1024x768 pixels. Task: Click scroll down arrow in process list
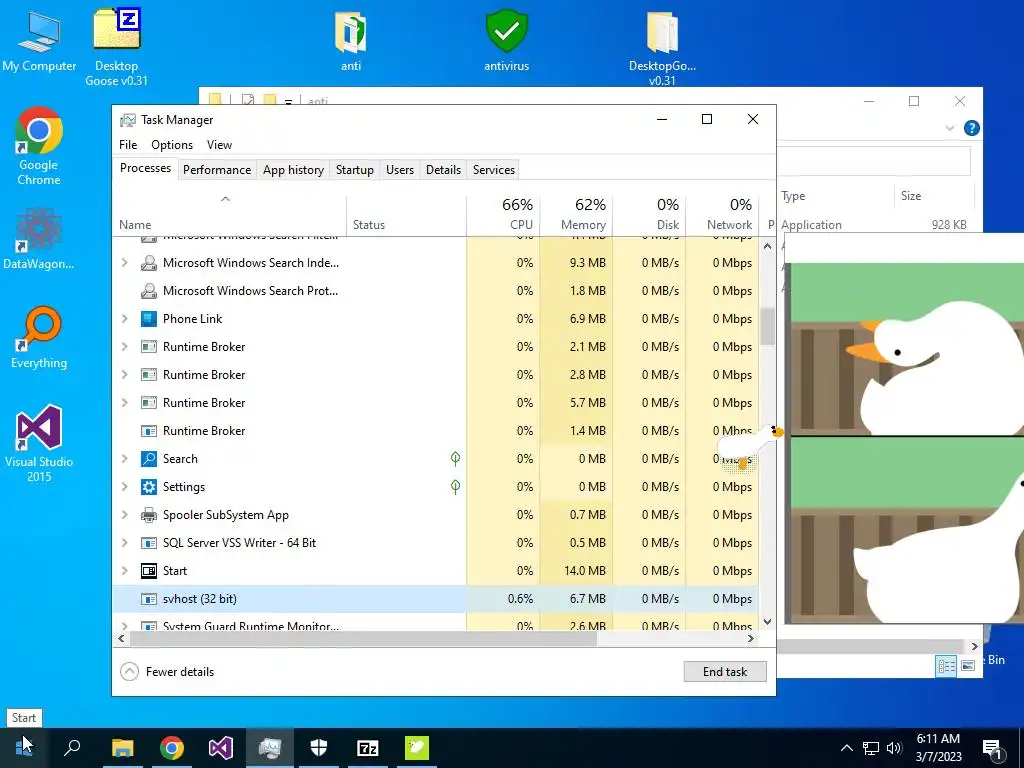(767, 622)
